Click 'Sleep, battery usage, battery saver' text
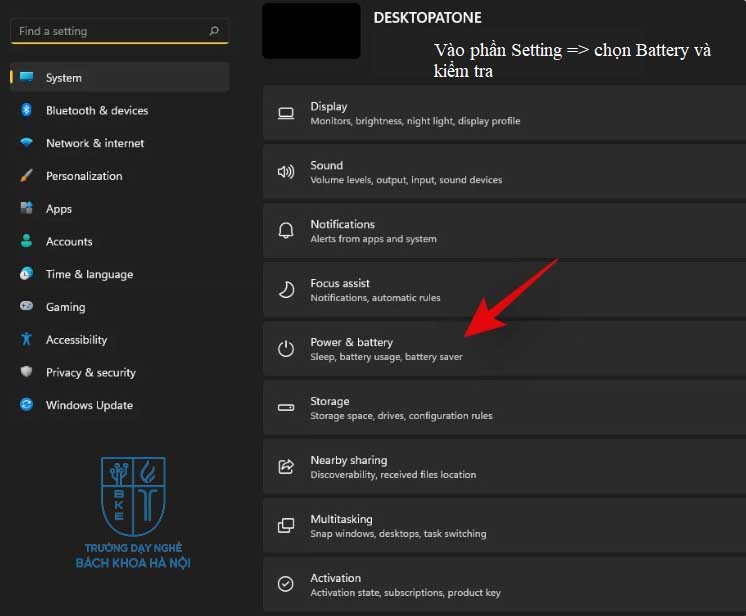This screenshot has height=616, width=746. (x=386, y=357)
